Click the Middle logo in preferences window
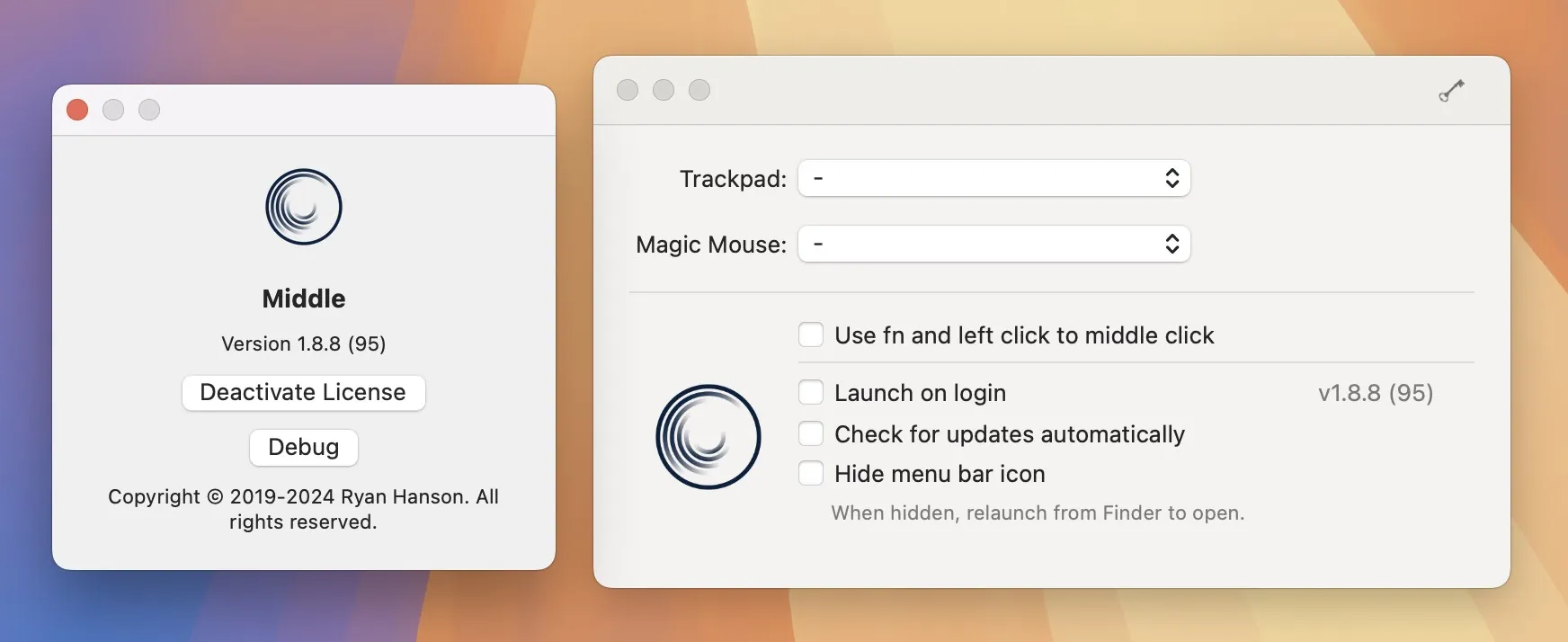 click(708, 437)
